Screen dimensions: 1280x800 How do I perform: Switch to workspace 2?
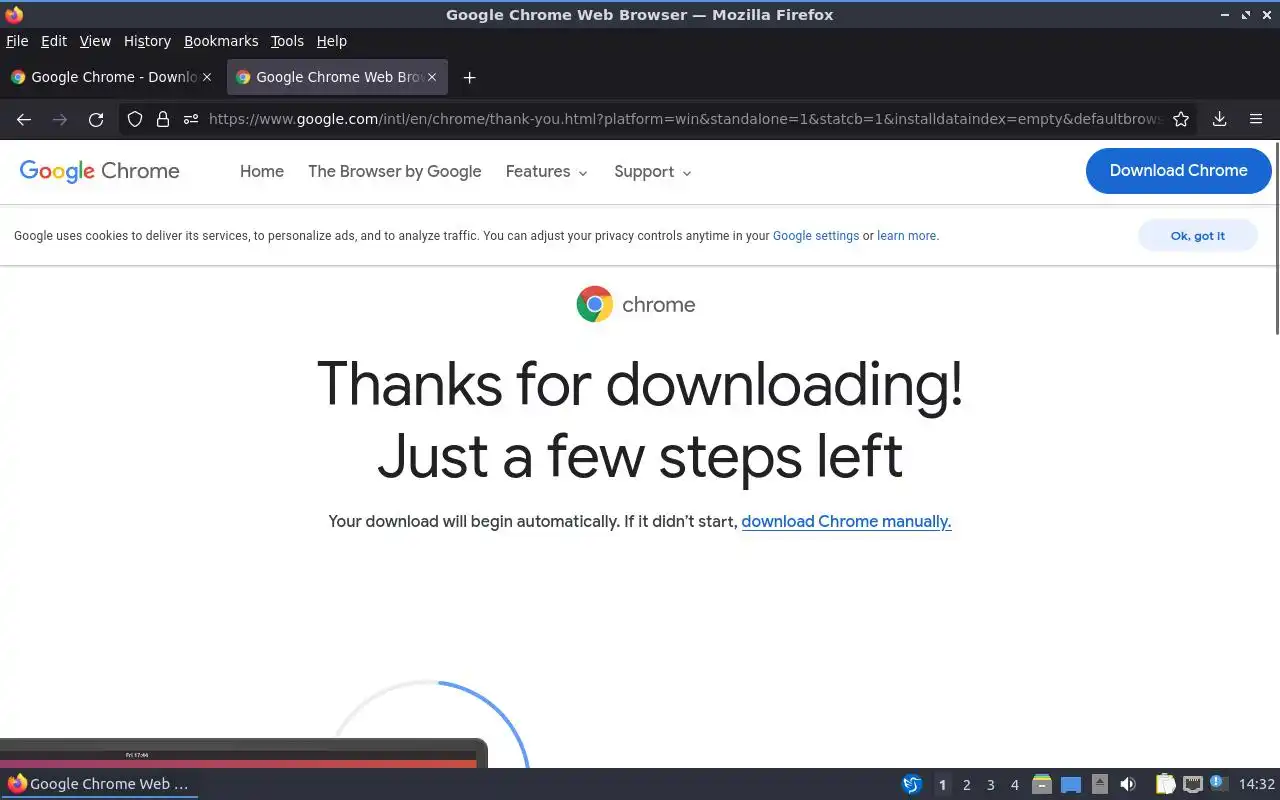(x=966, y=784)
